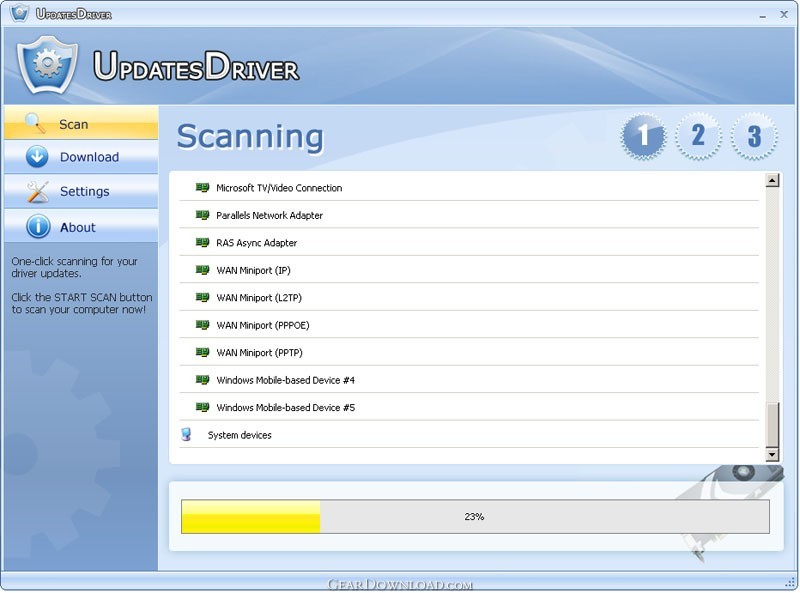The height and width of the screenshot is (593, 800).
Task: Select Windows Mobile-based Device #4 text
Action: coord(286,380)
